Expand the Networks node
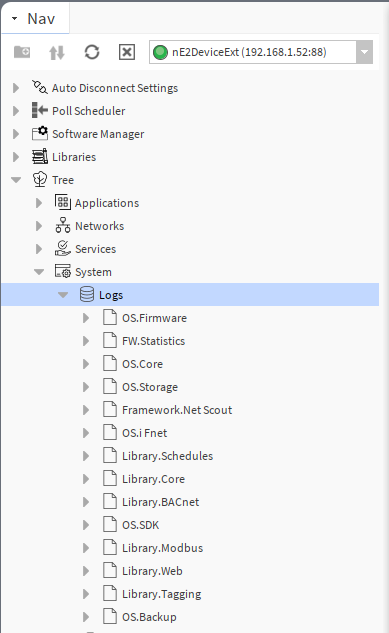 click(39, 226)
